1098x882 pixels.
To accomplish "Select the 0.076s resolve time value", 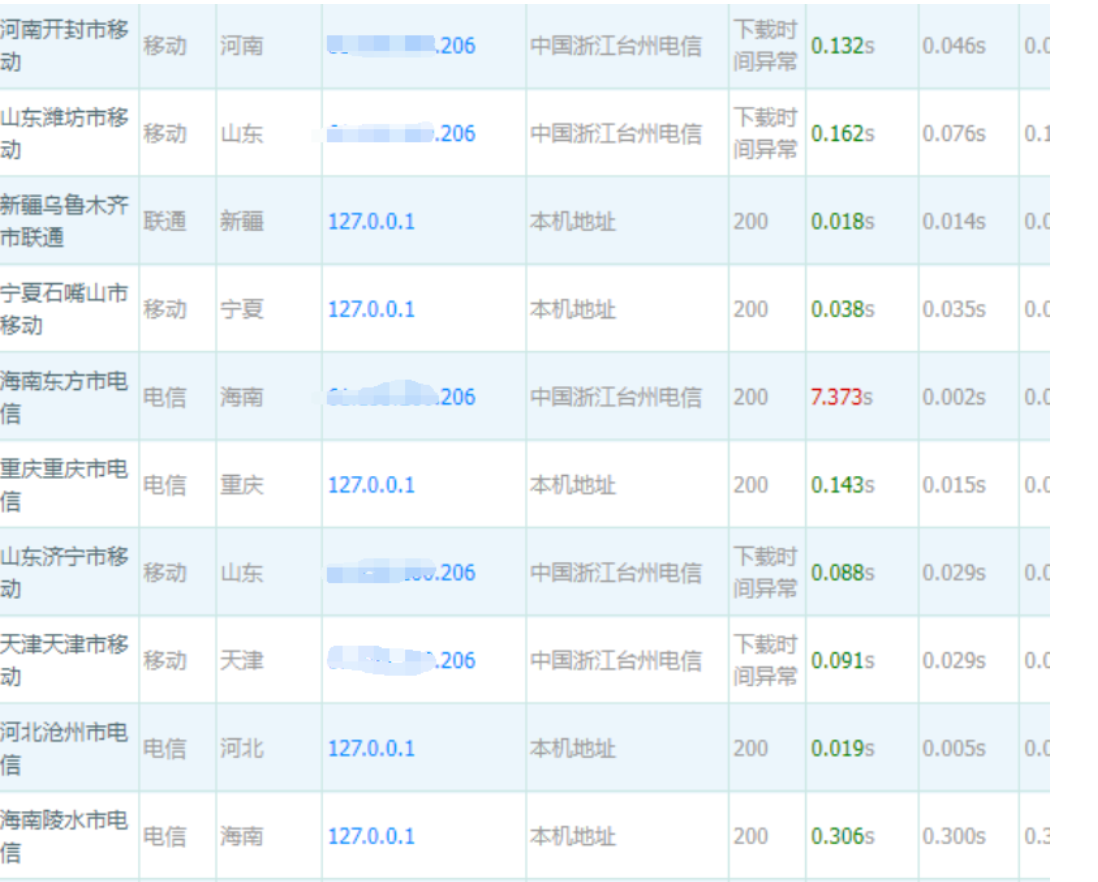I will (953, 134).
